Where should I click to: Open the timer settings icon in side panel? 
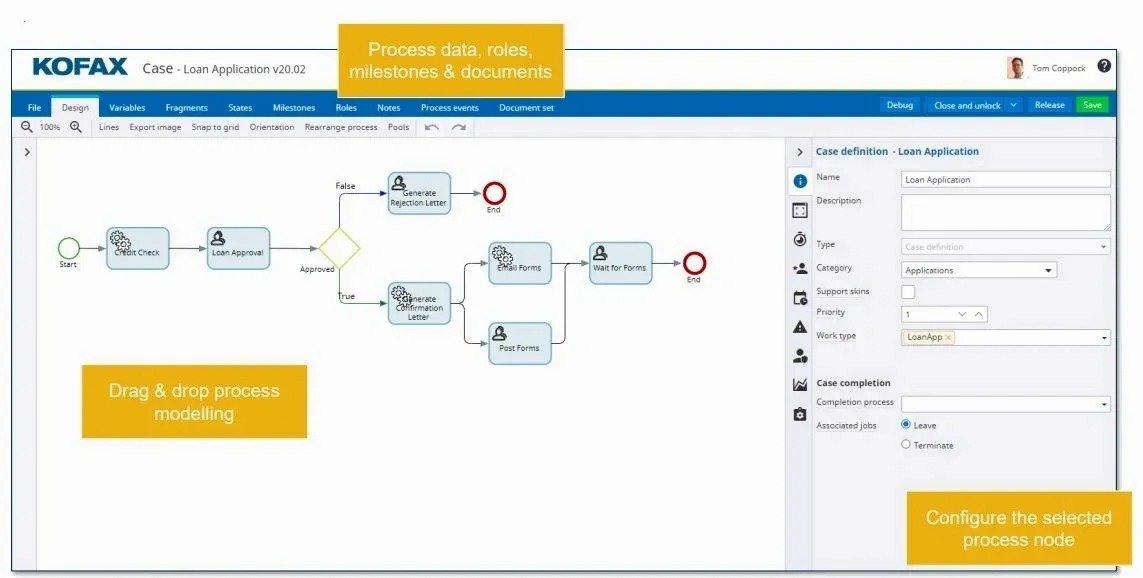point(800,239)
